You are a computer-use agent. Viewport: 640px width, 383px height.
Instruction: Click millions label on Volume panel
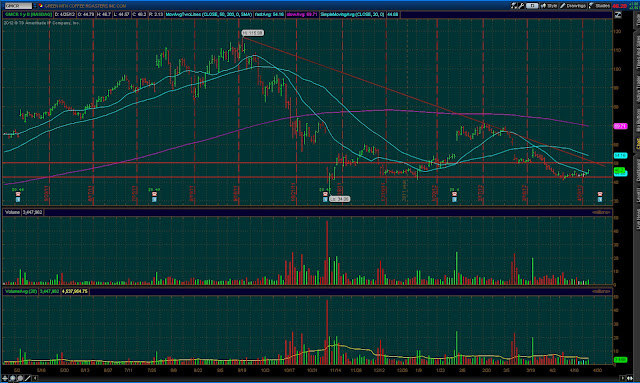pyautogui.click(x=601, y=212)
